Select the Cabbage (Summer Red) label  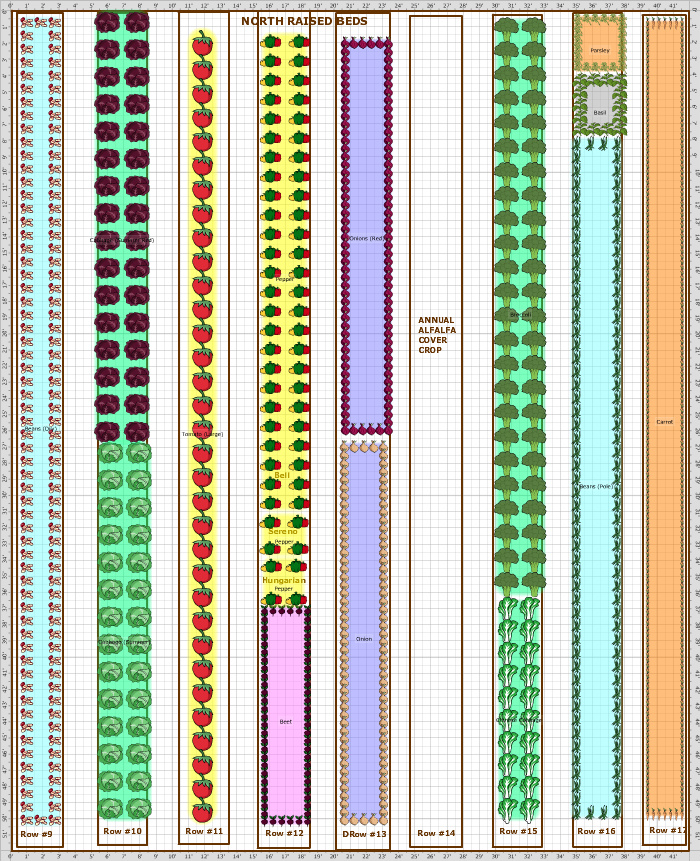(x=122, y=240)
